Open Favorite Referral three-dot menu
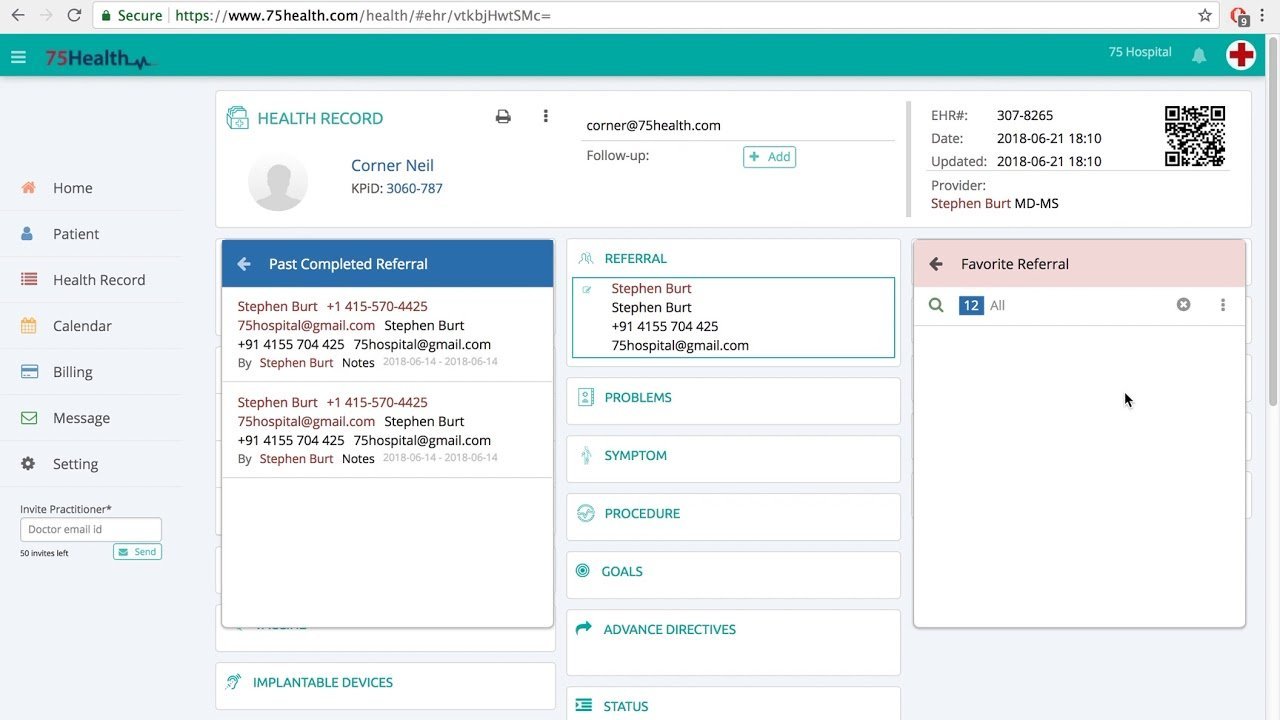Screen dimensions: 1280x720 [1222, 305]
